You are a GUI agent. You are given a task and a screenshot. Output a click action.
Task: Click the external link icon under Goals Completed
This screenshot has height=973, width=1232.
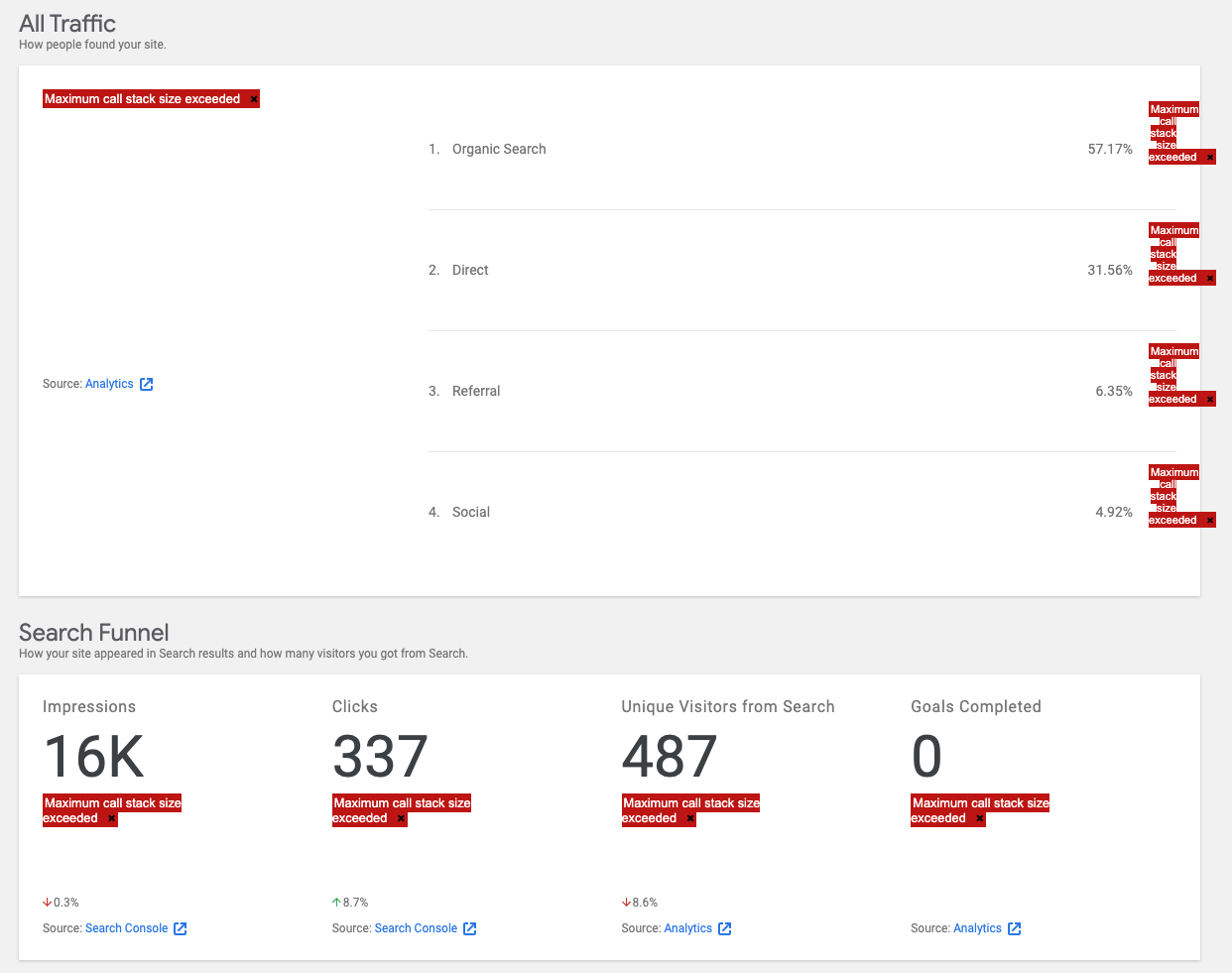pyautogui.click(x=1014, y=928)
